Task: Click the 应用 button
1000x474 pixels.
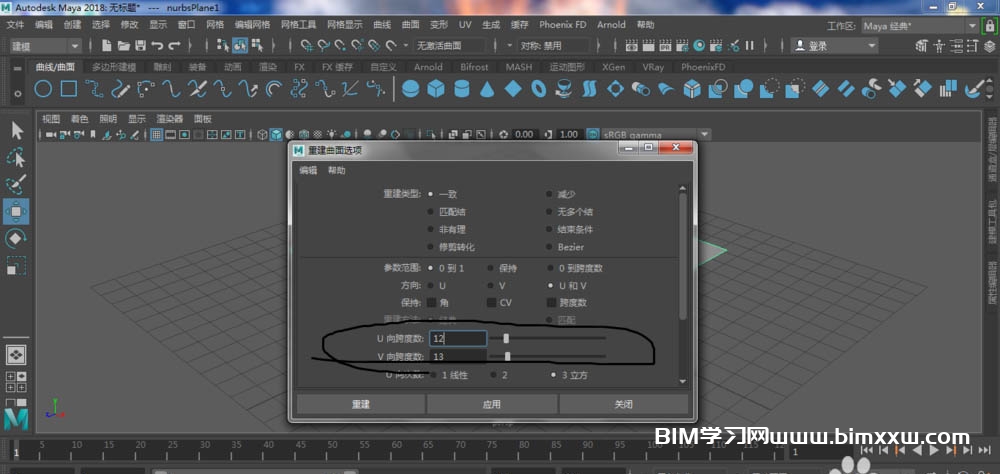Action: pos(492,404)
